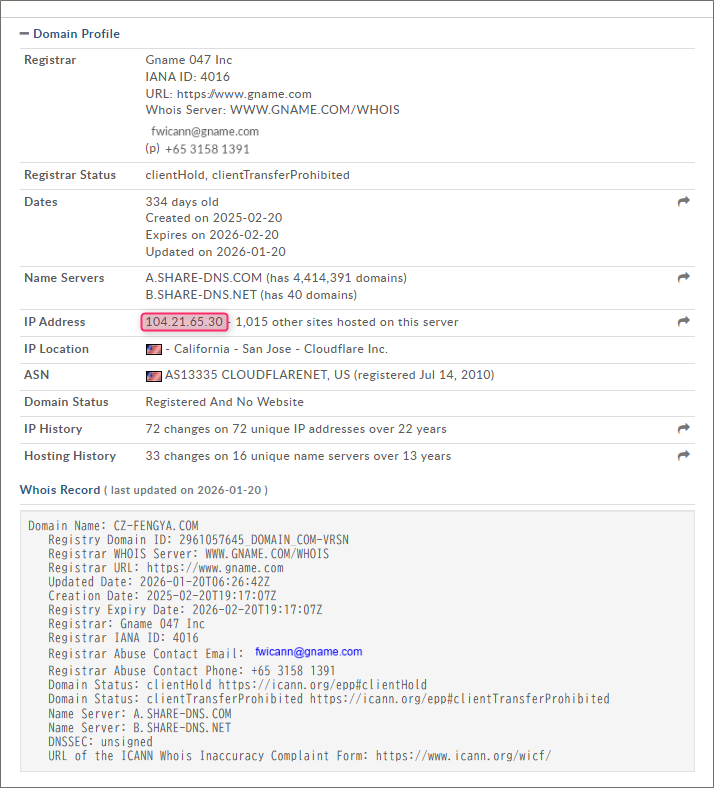Click the US flag next to AS13335
This screenshot has width=714, height=788.
point(154,376)
